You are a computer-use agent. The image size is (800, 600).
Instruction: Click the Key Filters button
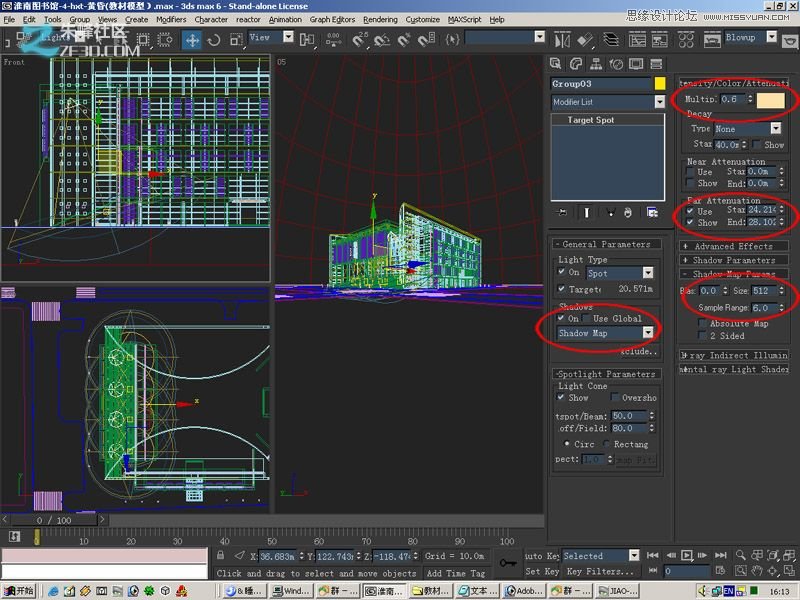tap(601, 572)
